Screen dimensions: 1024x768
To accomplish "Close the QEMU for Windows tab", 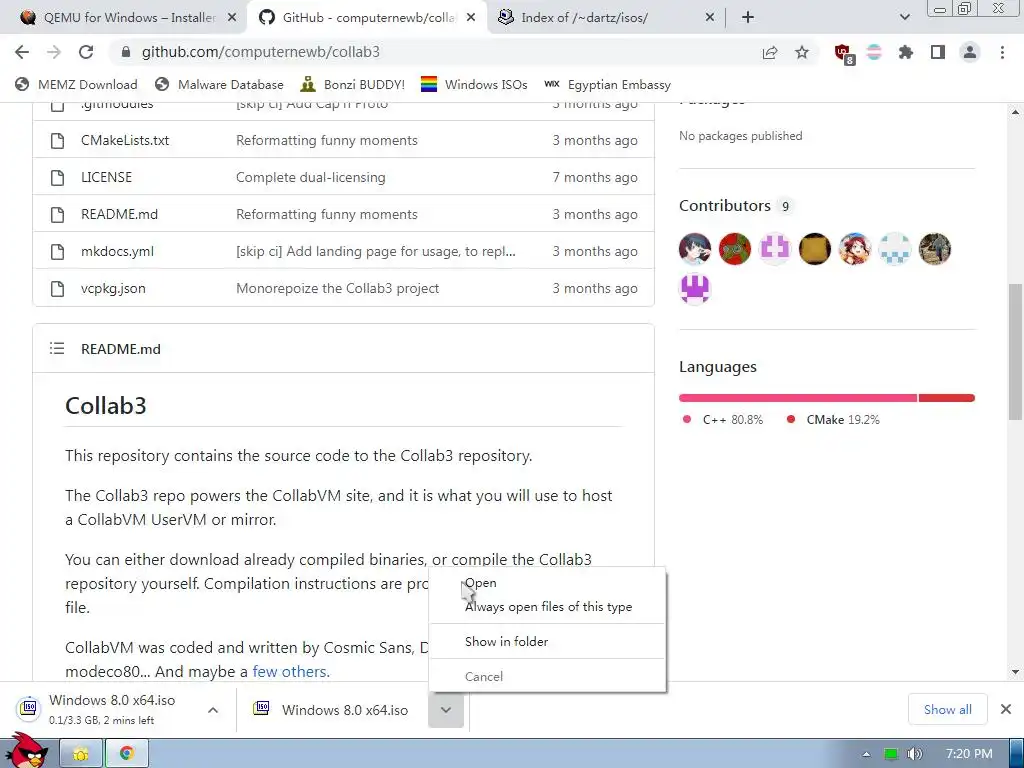I will click(232, 18).
